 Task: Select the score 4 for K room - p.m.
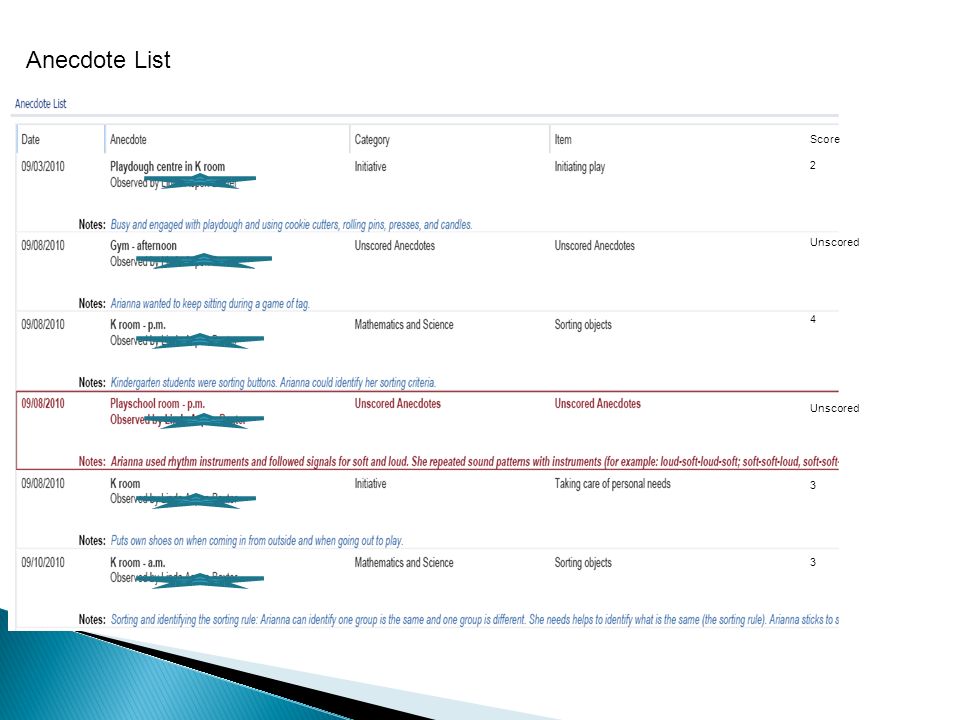click(x=812, y=319)
